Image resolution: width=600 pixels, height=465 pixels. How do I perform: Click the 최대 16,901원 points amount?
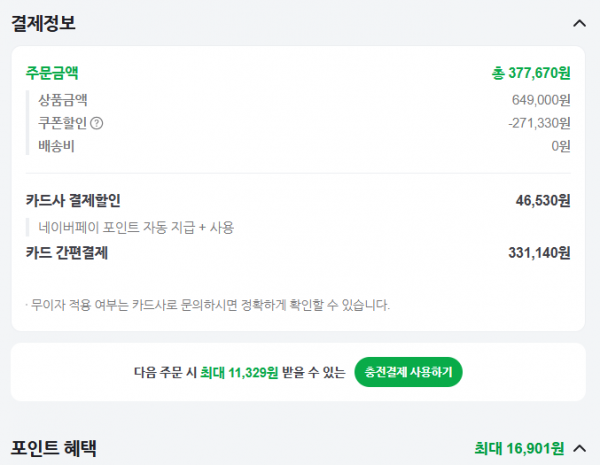pyautogui.click(x=519, y=448)
